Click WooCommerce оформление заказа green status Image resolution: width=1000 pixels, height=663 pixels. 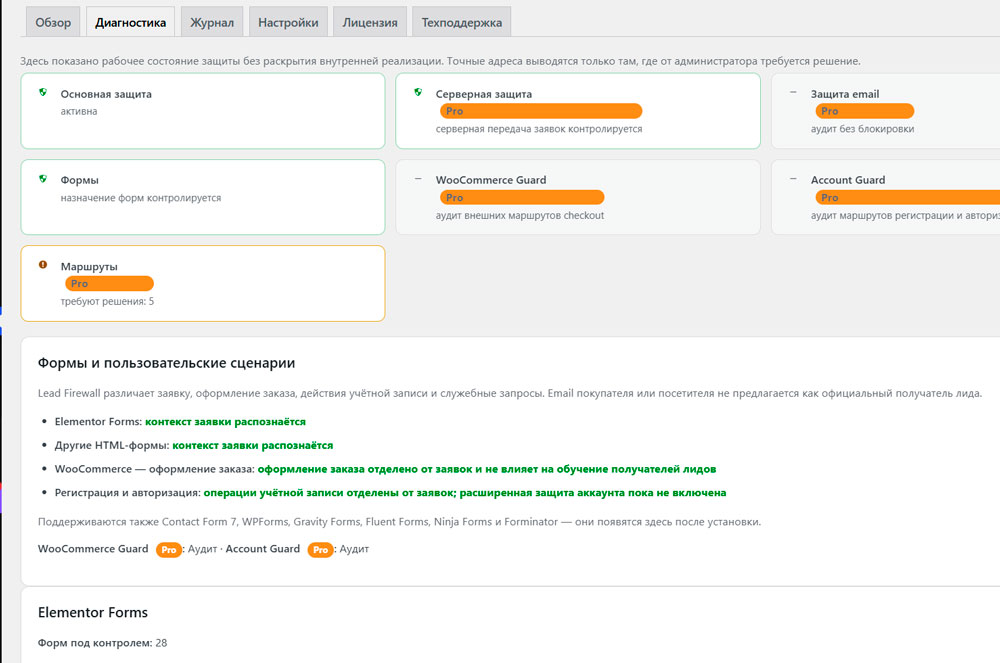click(487, 469)
